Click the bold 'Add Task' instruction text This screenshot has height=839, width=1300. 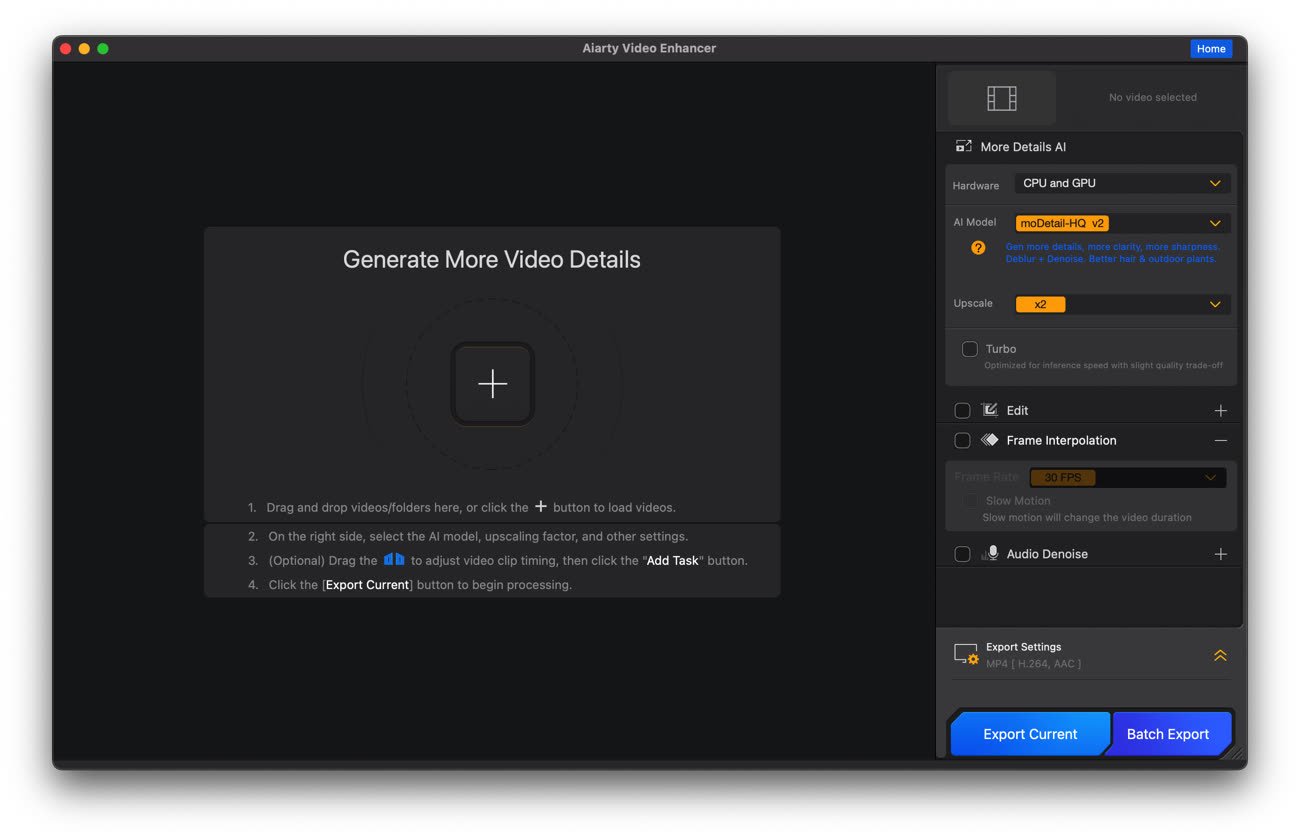673,561
